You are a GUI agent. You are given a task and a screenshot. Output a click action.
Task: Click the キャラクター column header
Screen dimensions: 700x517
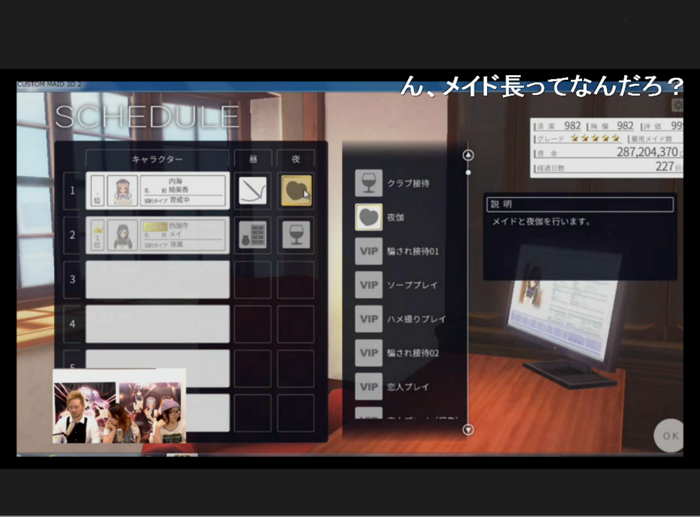[x=157, y=159]
